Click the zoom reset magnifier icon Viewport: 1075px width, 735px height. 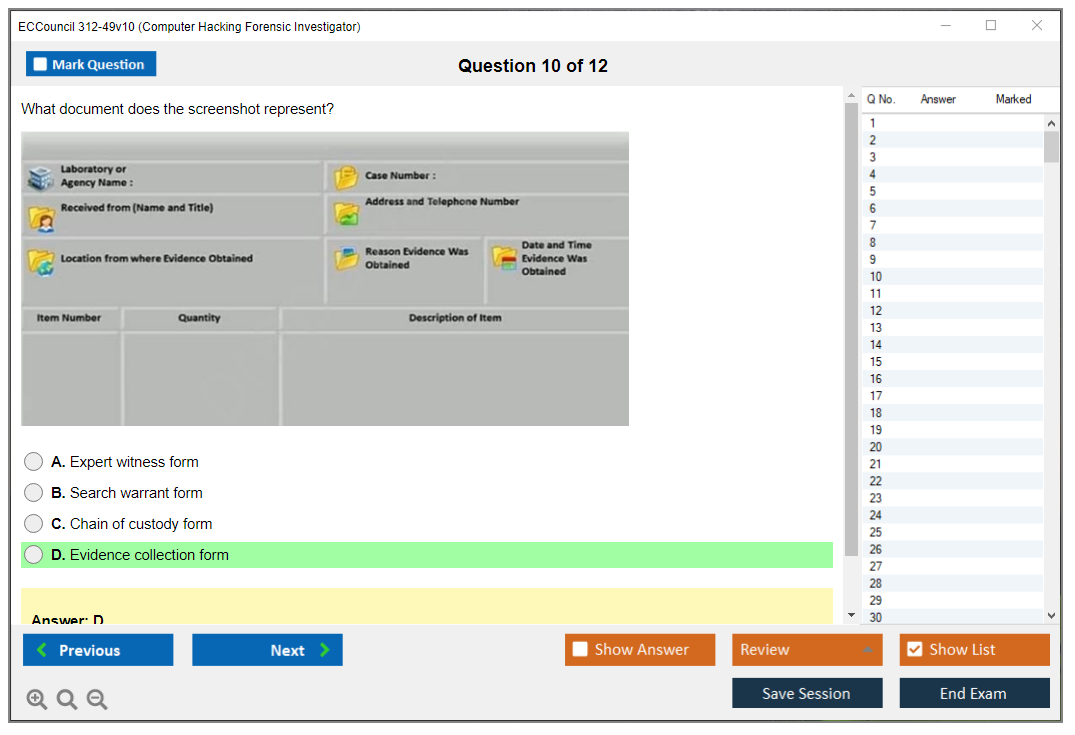67,700
